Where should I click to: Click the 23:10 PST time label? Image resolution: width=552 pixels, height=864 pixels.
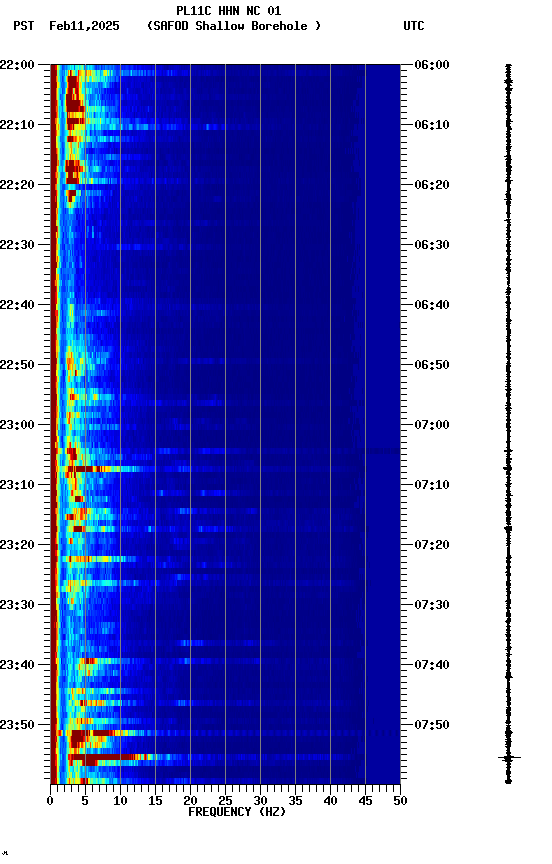(17, 485)
